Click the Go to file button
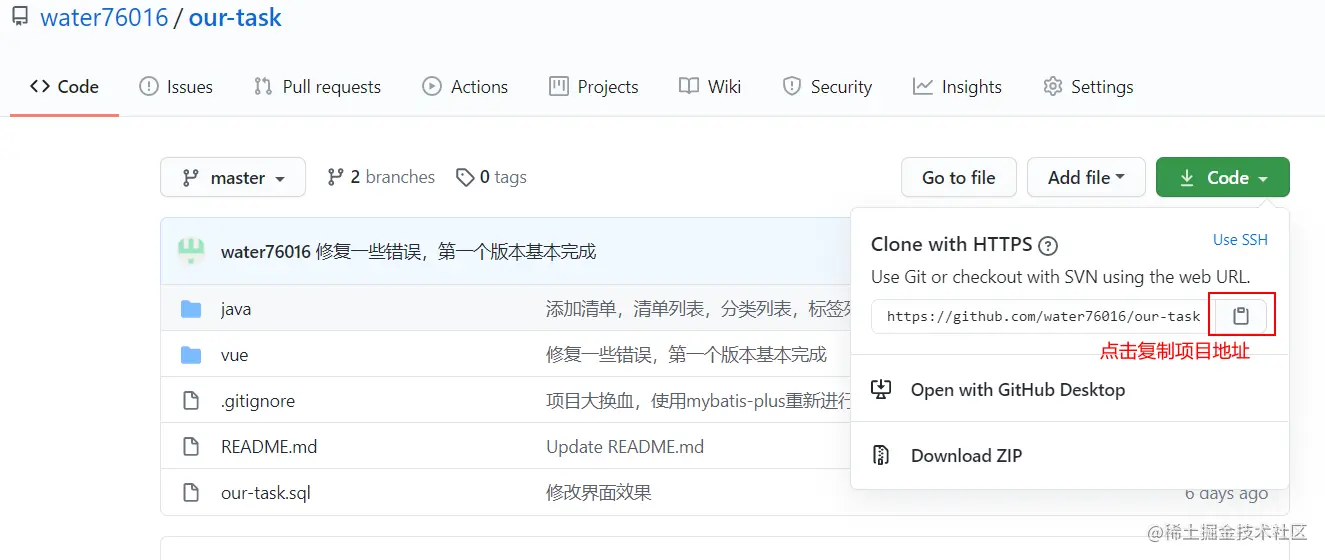The width and height of the screenshot is (1325, 560). tap(959, 178)
